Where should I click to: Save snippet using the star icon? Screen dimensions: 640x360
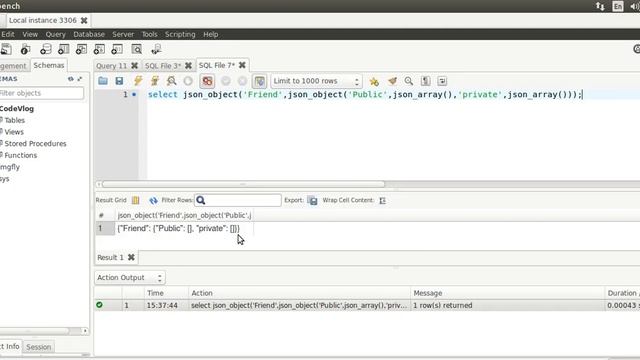(x=374, y=81)
